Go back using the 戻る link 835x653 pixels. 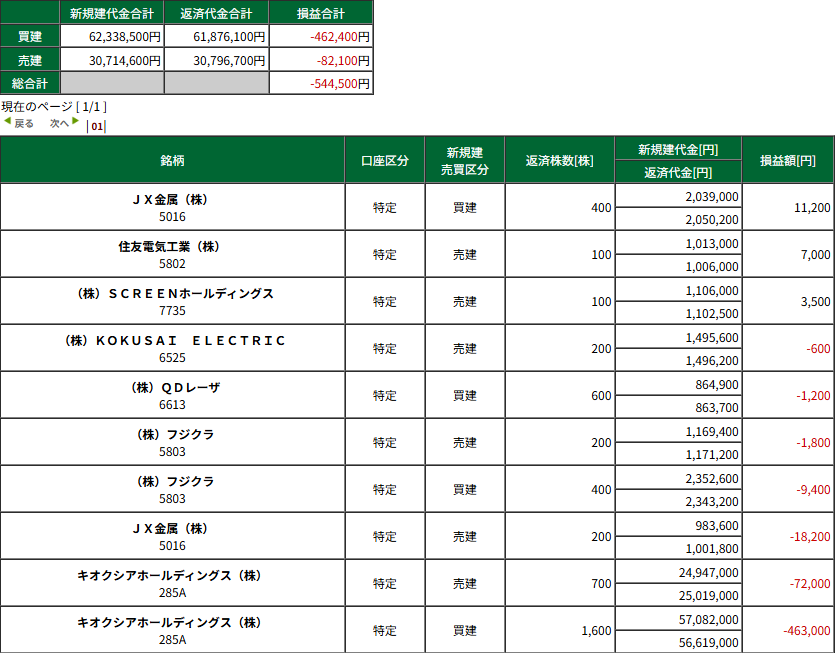click(24, 123)
